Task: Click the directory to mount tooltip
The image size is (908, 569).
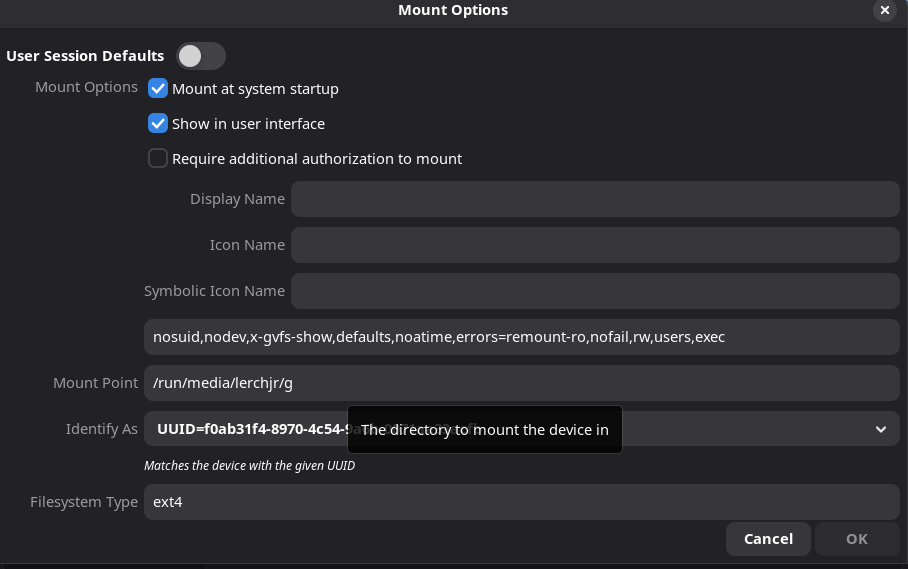Action: (x=485, y=430)
